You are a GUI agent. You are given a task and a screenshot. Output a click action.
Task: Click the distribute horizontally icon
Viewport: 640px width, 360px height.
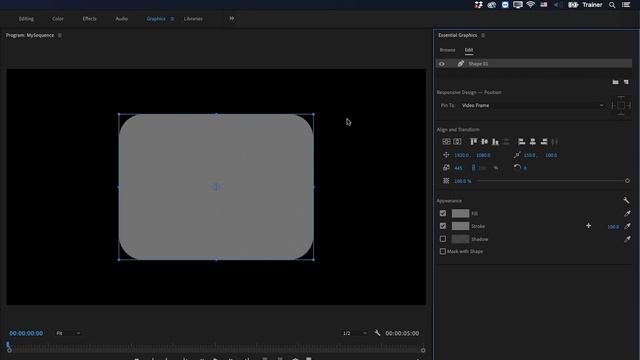(554, 142)
